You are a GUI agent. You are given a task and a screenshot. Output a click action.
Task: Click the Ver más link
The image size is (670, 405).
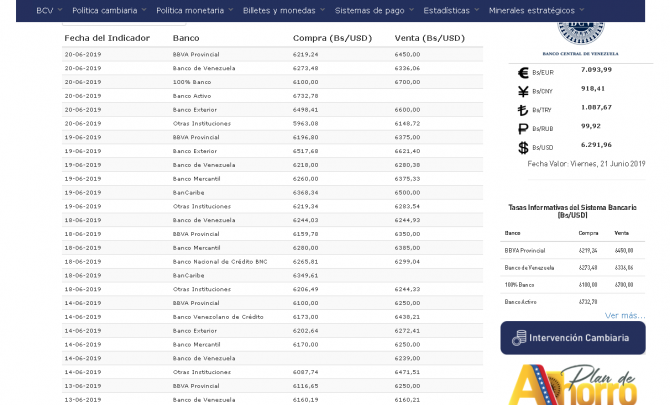coord(624,315)
